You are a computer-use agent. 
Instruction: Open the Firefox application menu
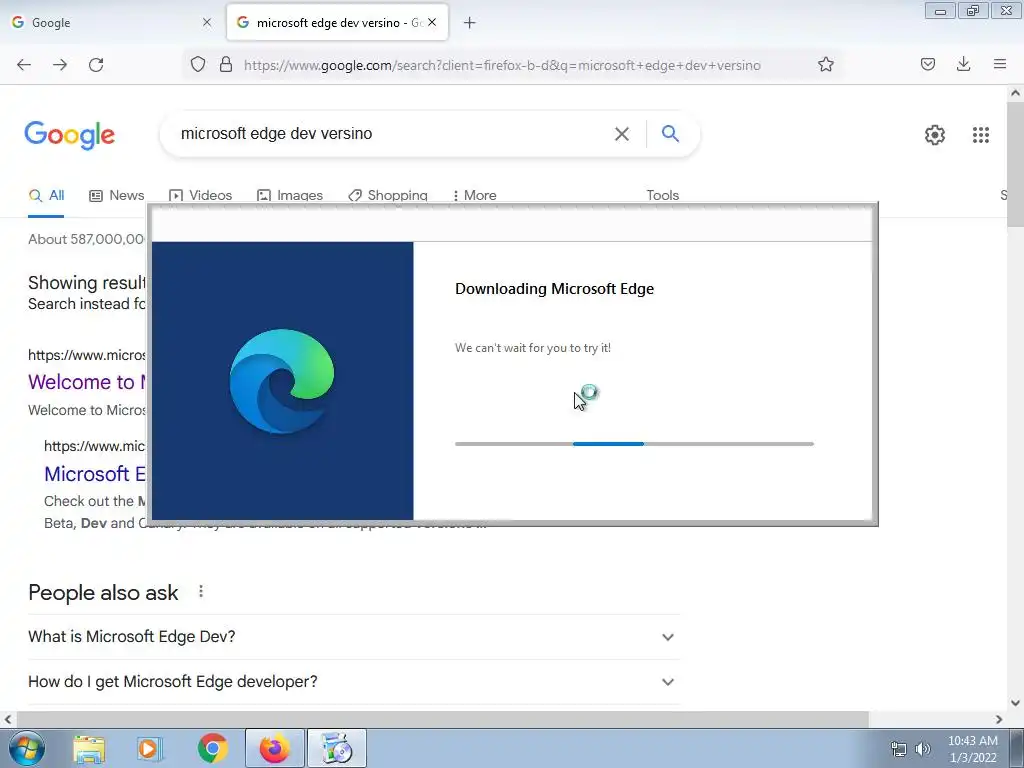[1000, 64]
